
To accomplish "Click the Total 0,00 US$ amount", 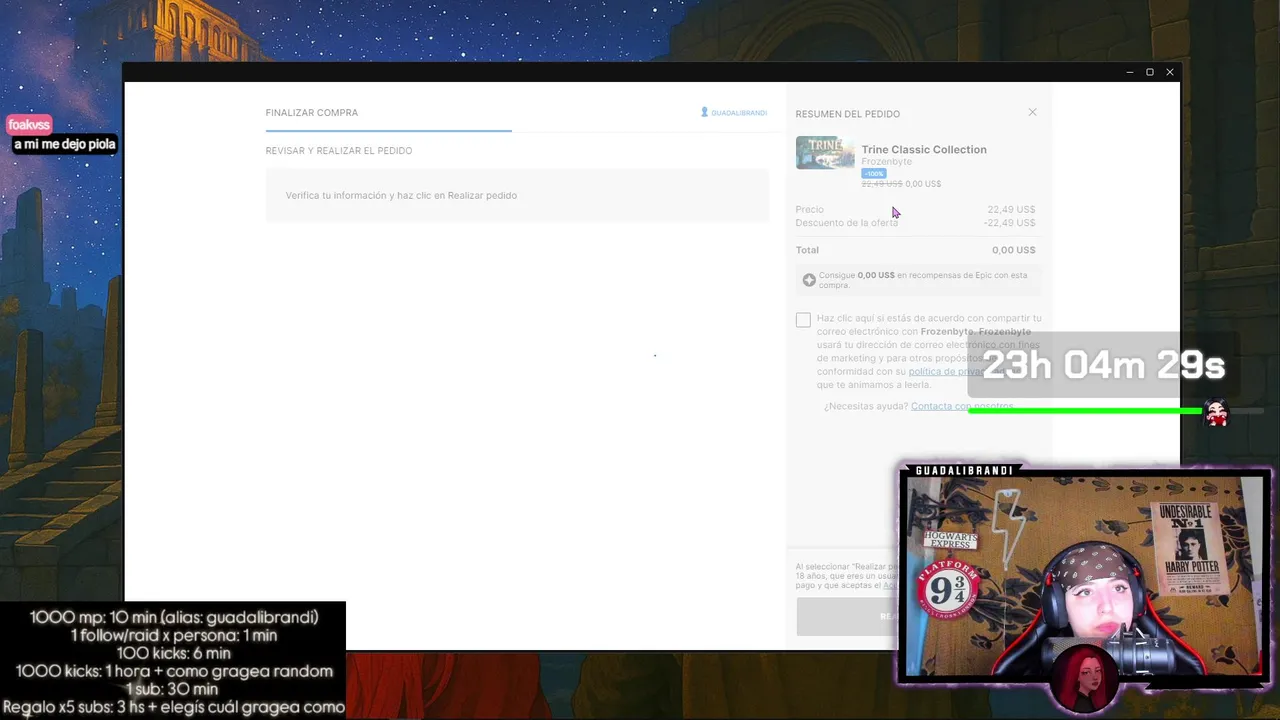I will 1014,250.
